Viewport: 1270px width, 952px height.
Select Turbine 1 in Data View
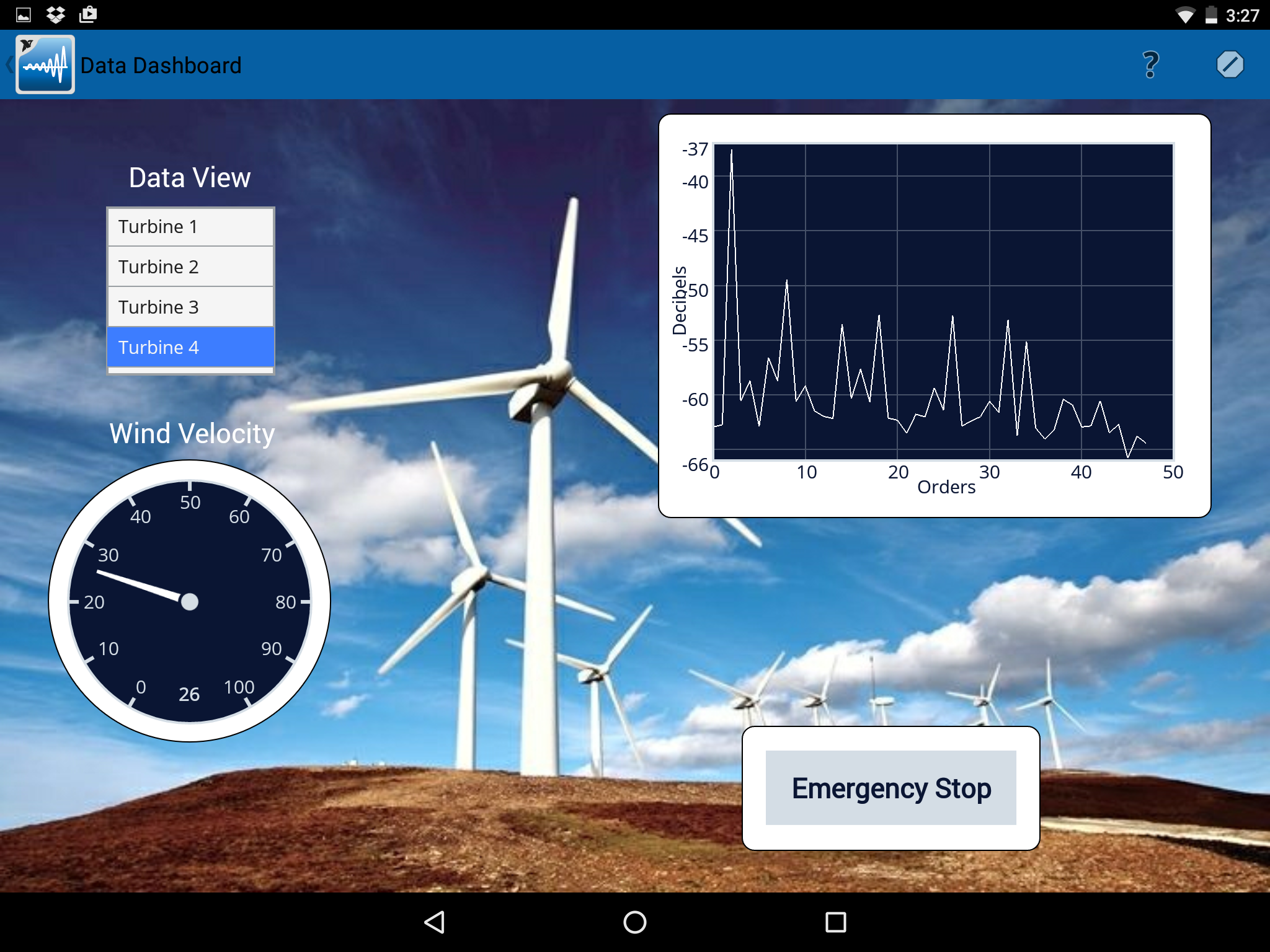(x=190, y=227)
